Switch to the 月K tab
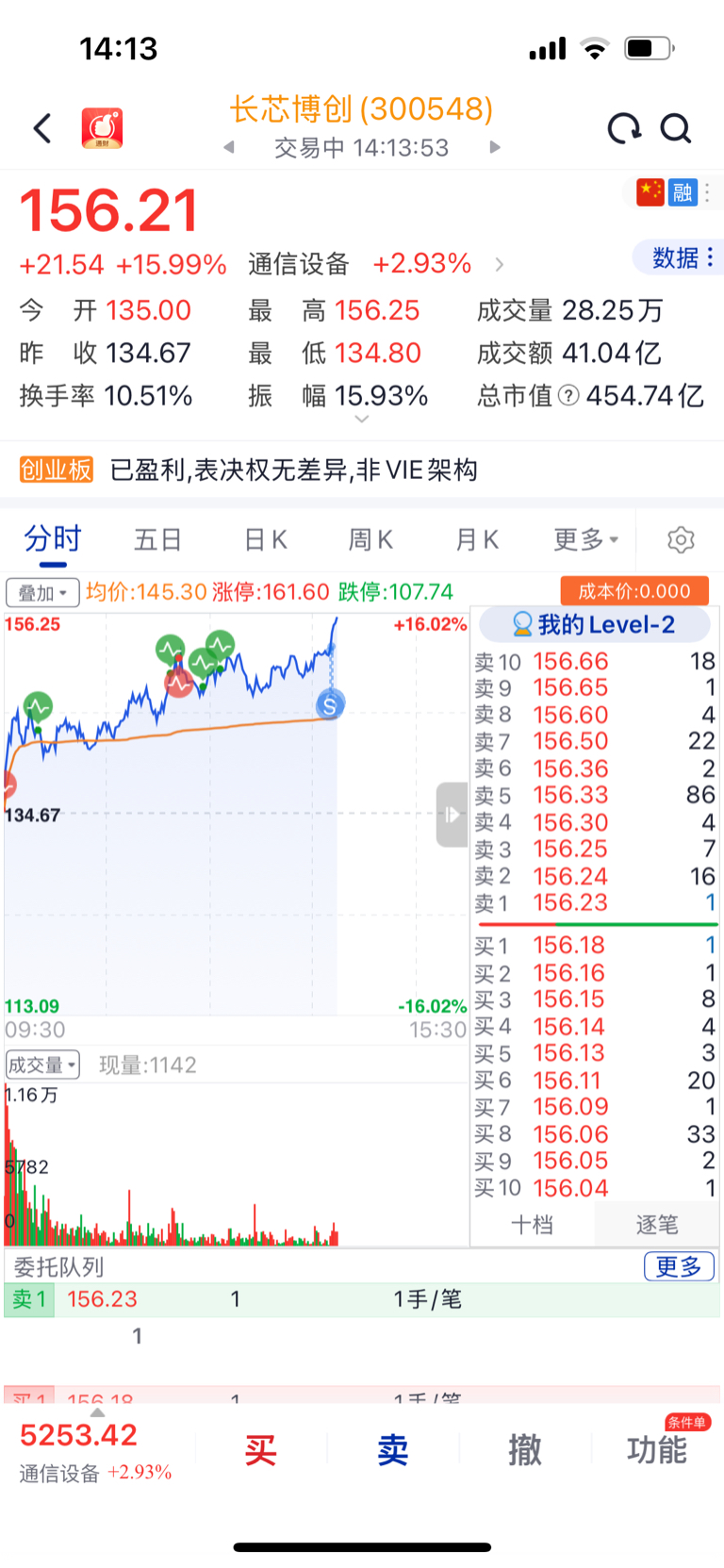724x1568 pixels. [x=477, y=539]
